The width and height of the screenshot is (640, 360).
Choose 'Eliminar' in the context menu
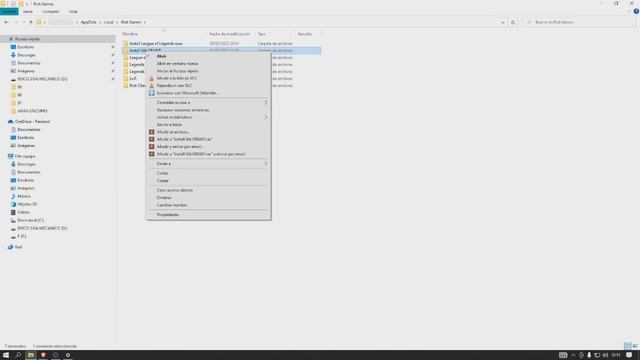(x=164, y=198)
